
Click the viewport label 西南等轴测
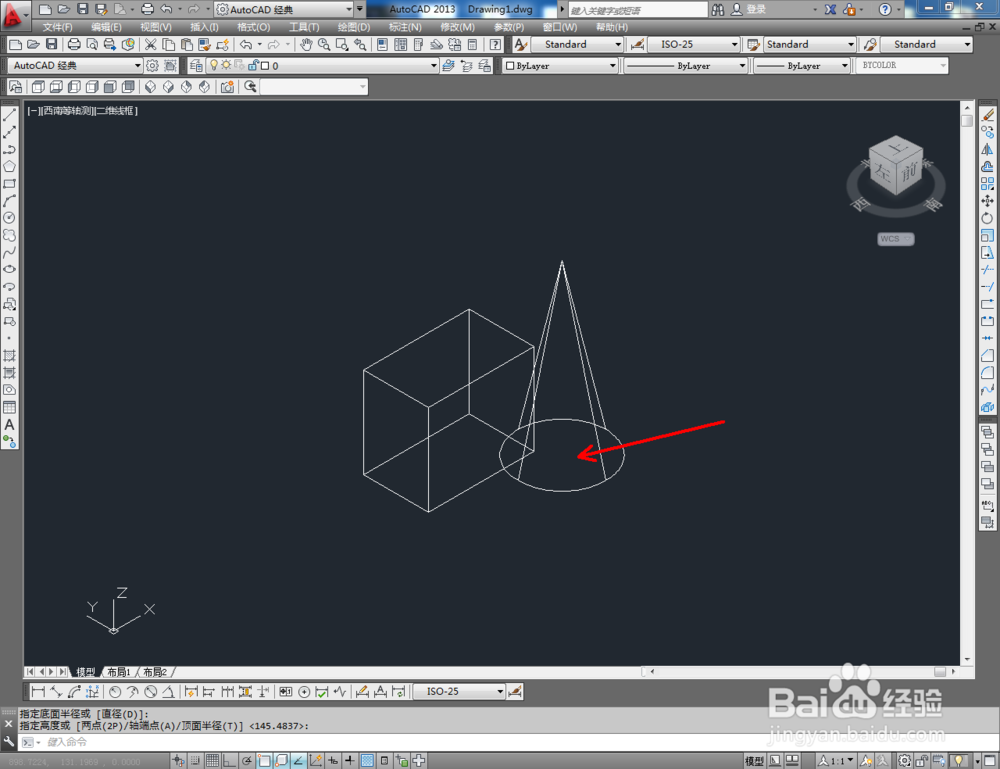(x=68, y=111)
